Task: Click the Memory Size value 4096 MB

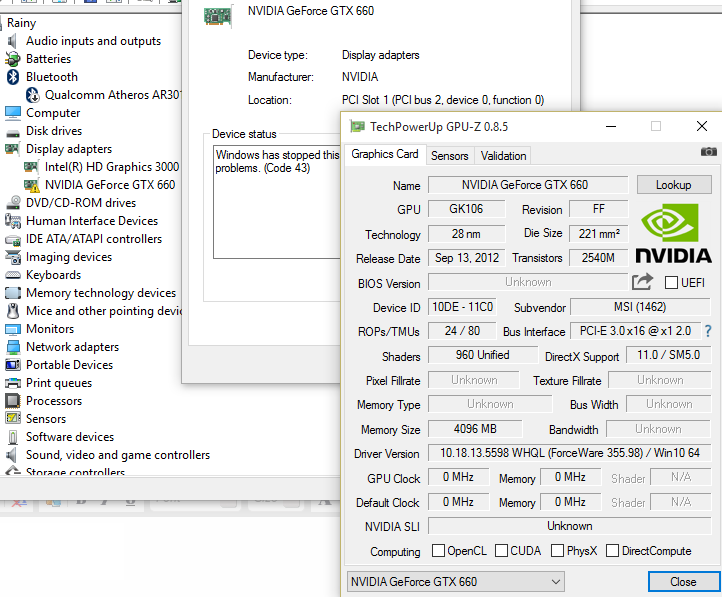Action: pos(475,429)
